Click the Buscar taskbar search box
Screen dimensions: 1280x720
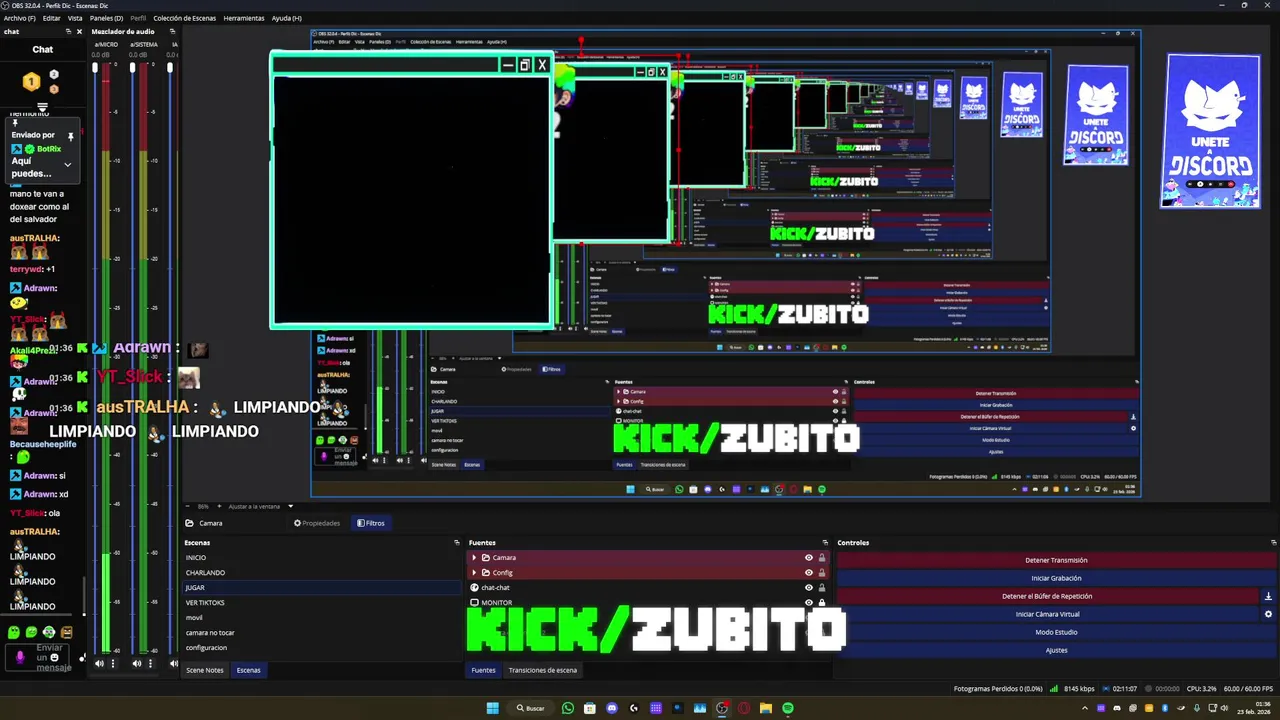pos(531,708)
